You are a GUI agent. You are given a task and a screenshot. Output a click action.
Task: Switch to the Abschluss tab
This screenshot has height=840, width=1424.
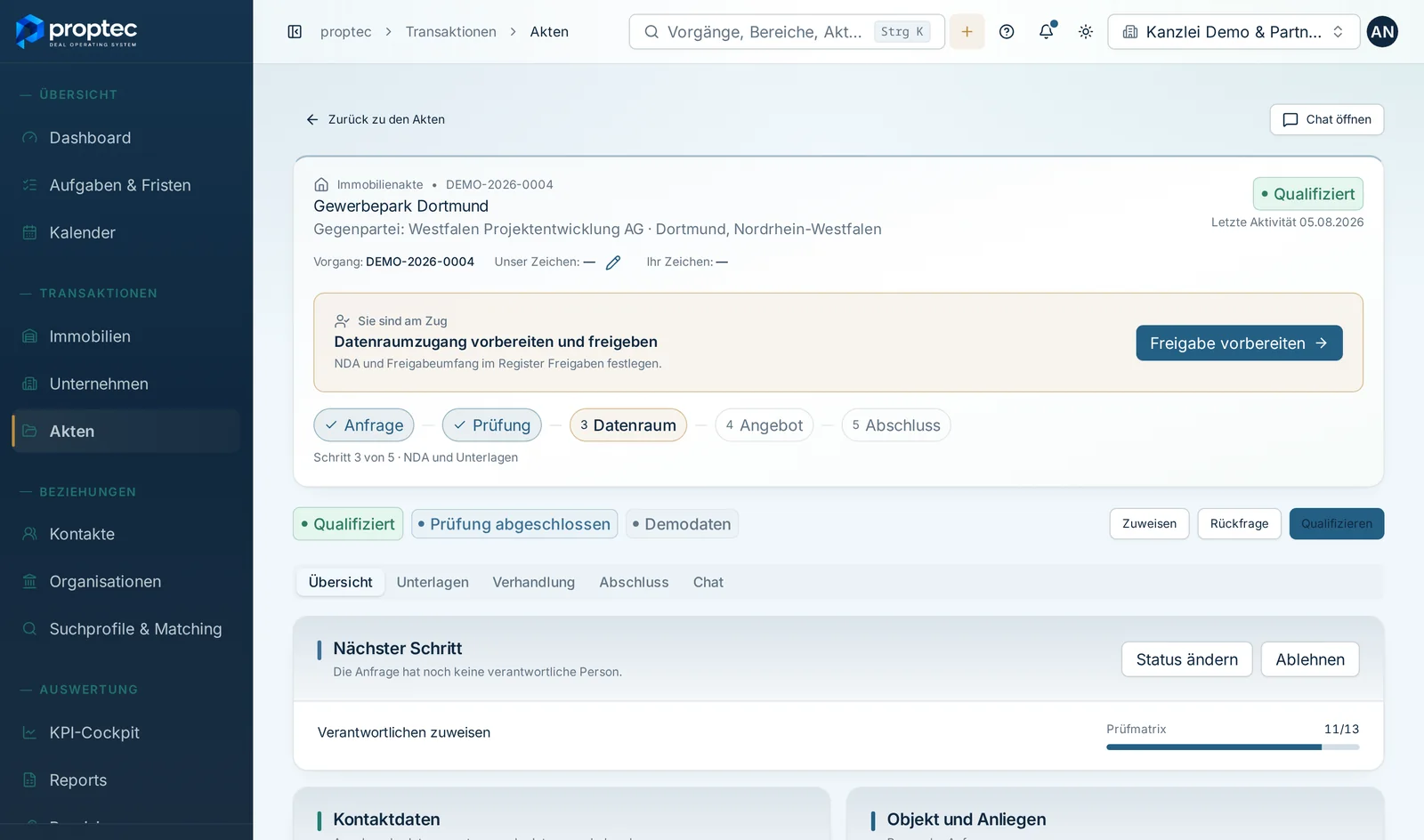tap(634, 582)
